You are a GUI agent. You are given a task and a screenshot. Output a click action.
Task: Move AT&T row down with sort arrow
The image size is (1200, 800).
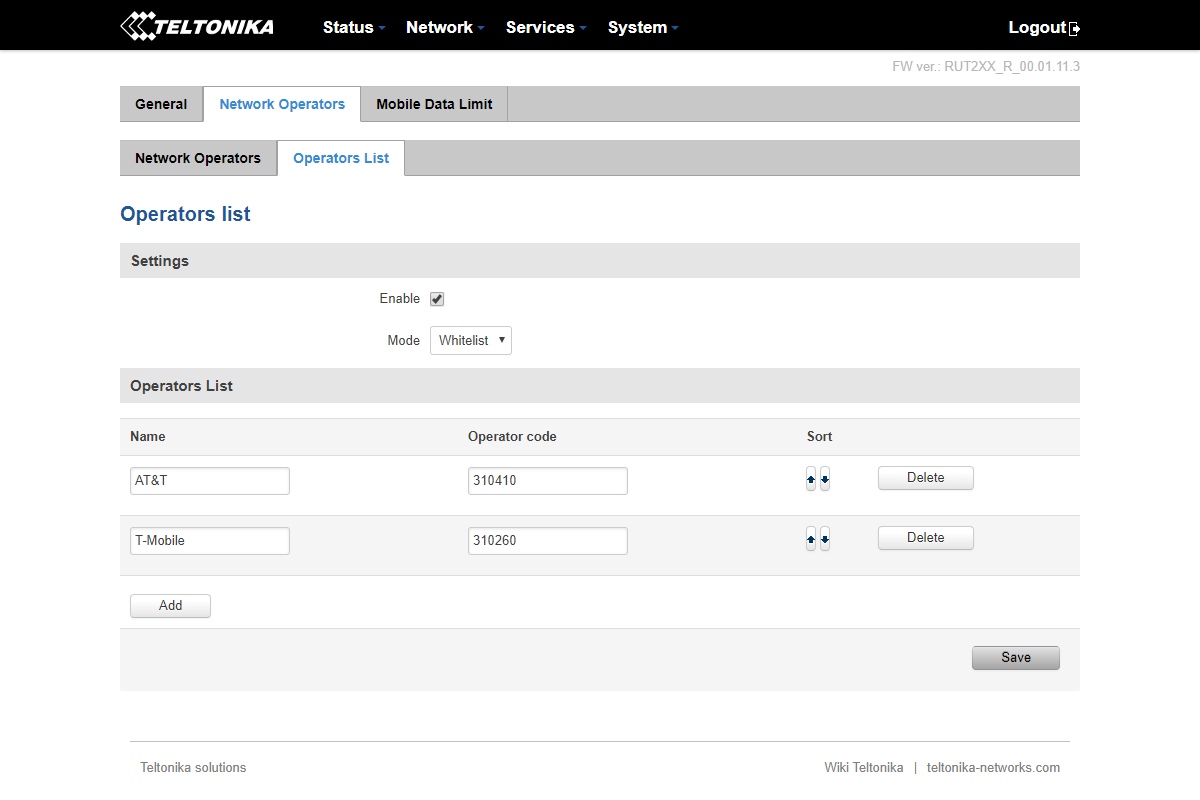click(x=825, y=480)
